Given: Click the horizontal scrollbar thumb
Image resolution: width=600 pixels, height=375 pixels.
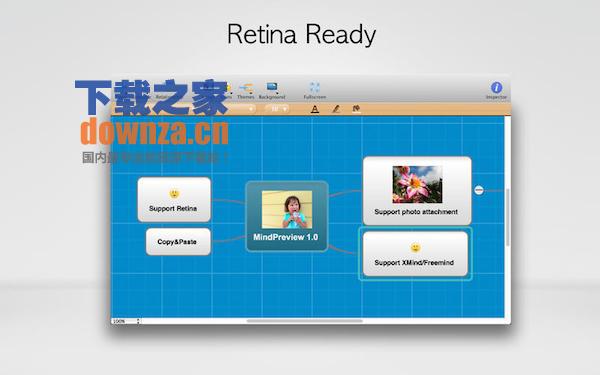Looking at the screenshot, I should [x=305, y=321].
